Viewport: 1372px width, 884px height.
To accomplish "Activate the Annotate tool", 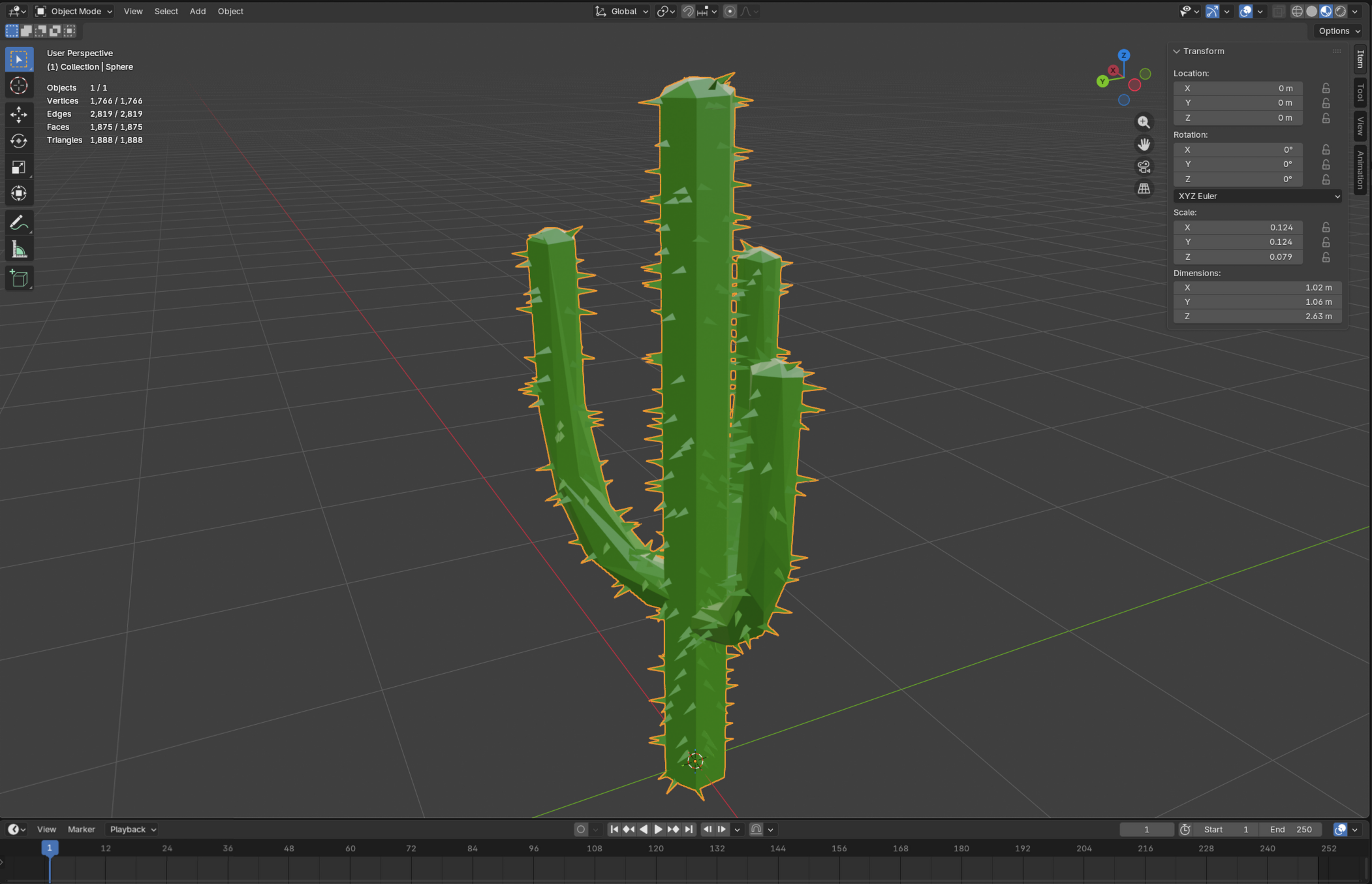I will 18,223.
